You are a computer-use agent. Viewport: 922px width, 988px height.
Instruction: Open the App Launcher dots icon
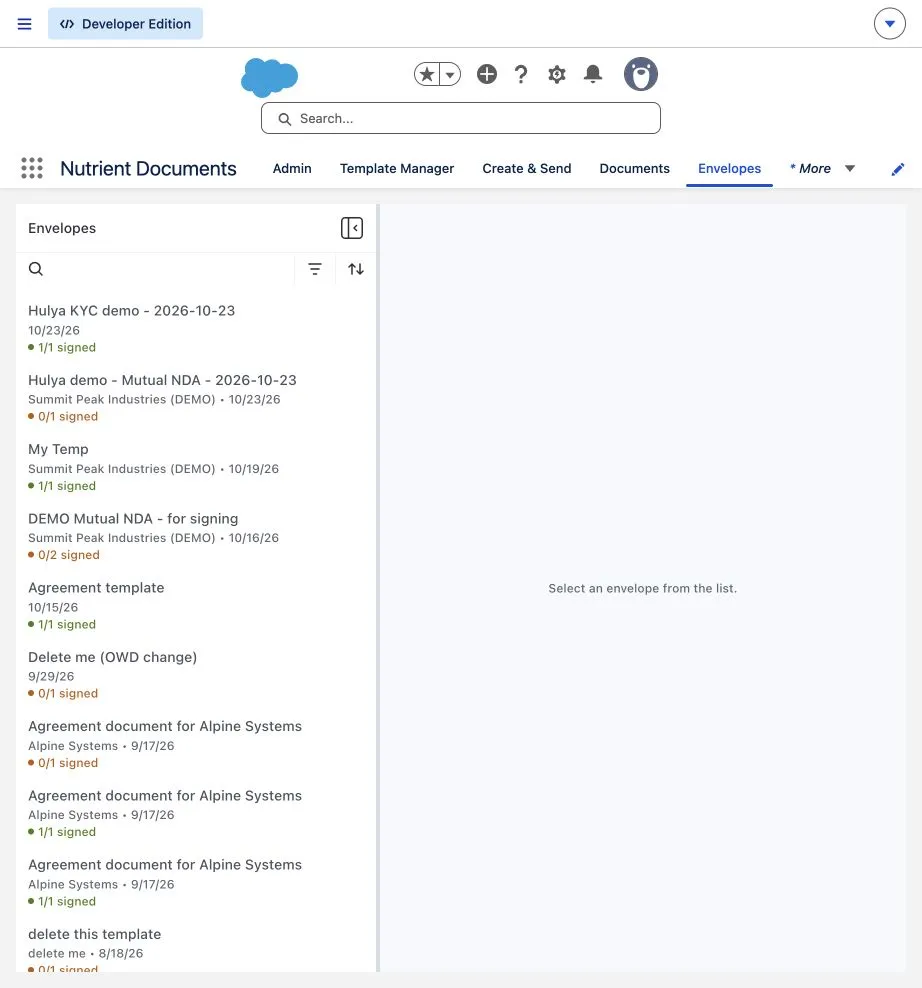click(32, 168)
